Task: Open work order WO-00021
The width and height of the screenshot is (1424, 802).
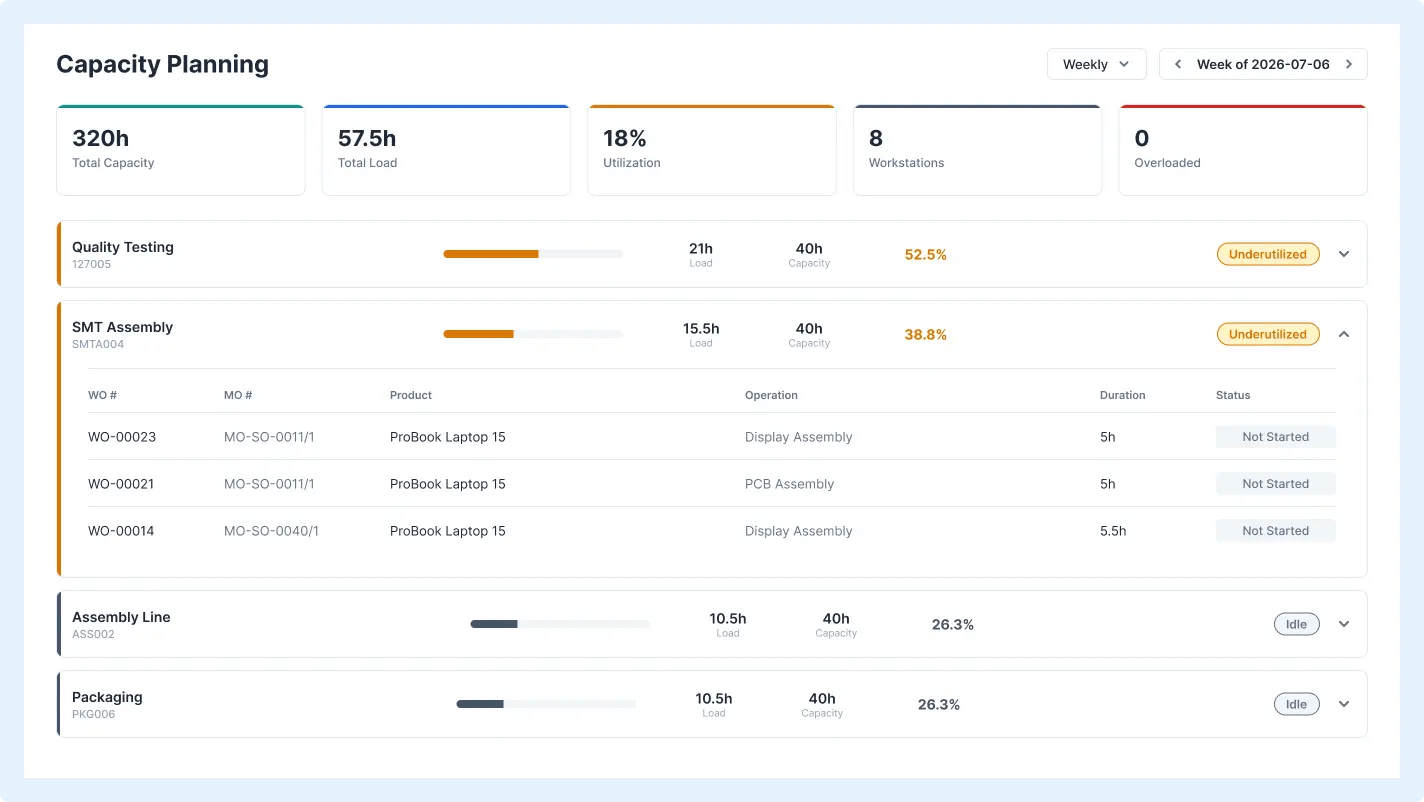Action: click(x=121, y=484)
